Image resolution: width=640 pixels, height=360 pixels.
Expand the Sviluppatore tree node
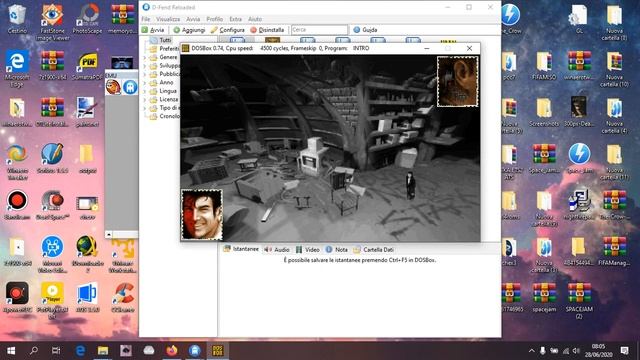click(144, 66)
